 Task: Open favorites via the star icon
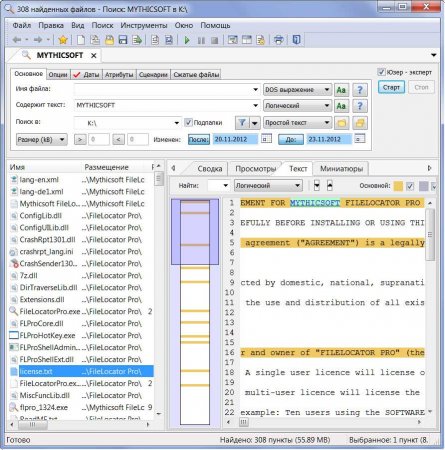coord(63,40)
